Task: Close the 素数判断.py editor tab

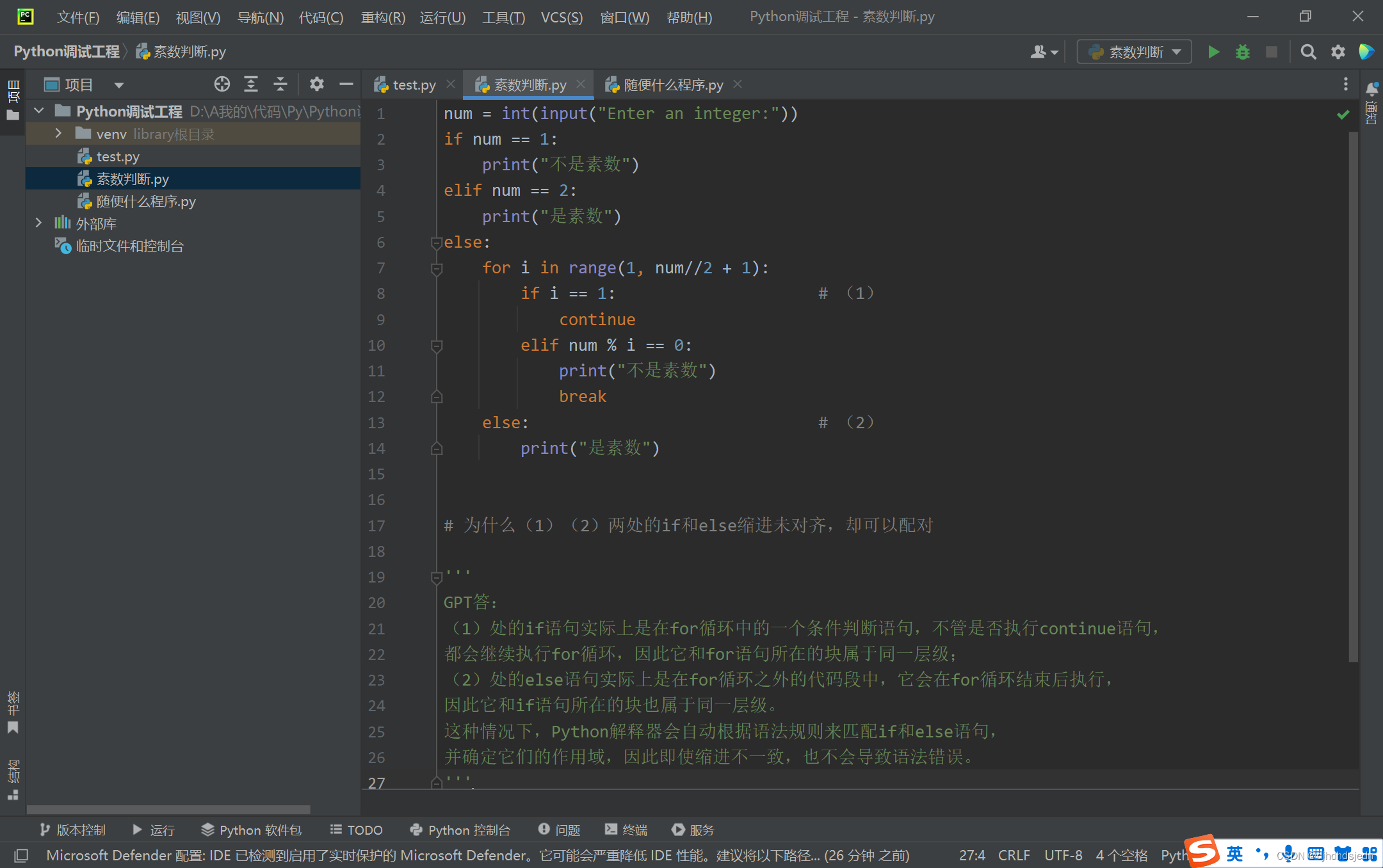Action: pyautogui.click(x=580, y=84)
